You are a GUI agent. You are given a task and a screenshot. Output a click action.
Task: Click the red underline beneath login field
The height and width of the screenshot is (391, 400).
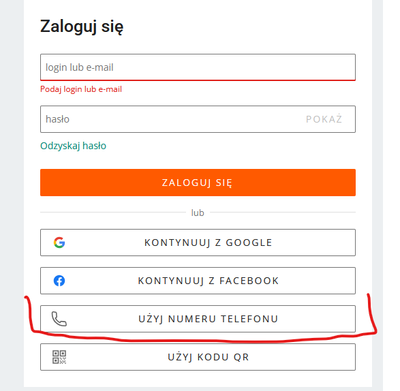(x=198, y=80)
